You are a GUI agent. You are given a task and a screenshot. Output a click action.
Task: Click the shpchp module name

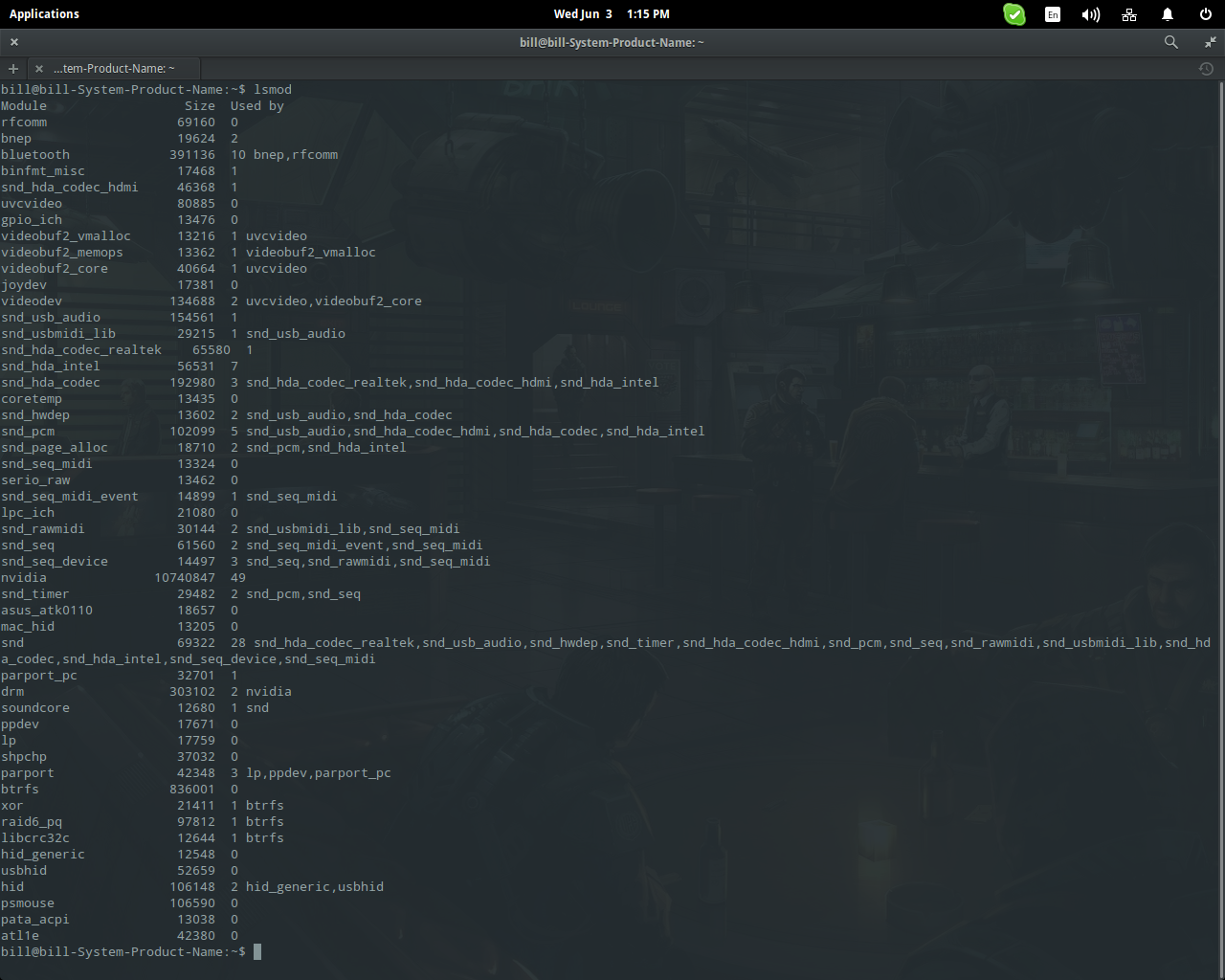tap(24, 757)
